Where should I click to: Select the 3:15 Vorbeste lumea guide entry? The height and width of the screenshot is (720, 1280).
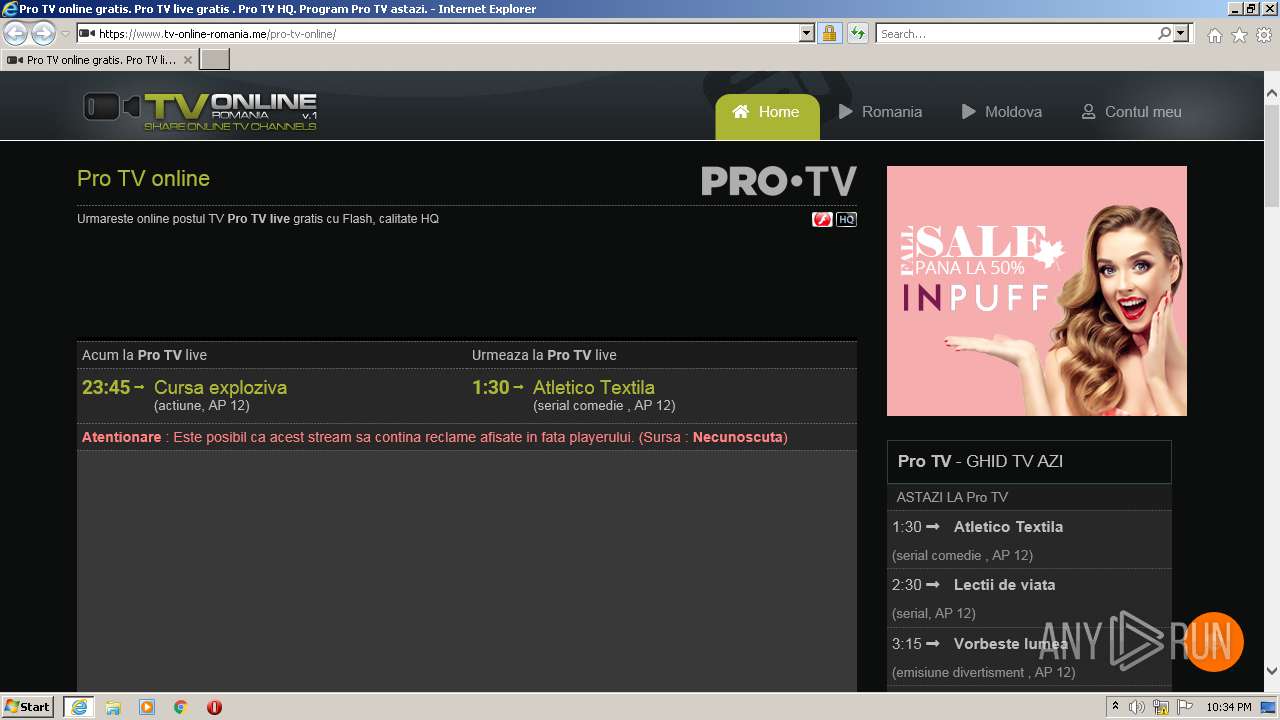1029,657
